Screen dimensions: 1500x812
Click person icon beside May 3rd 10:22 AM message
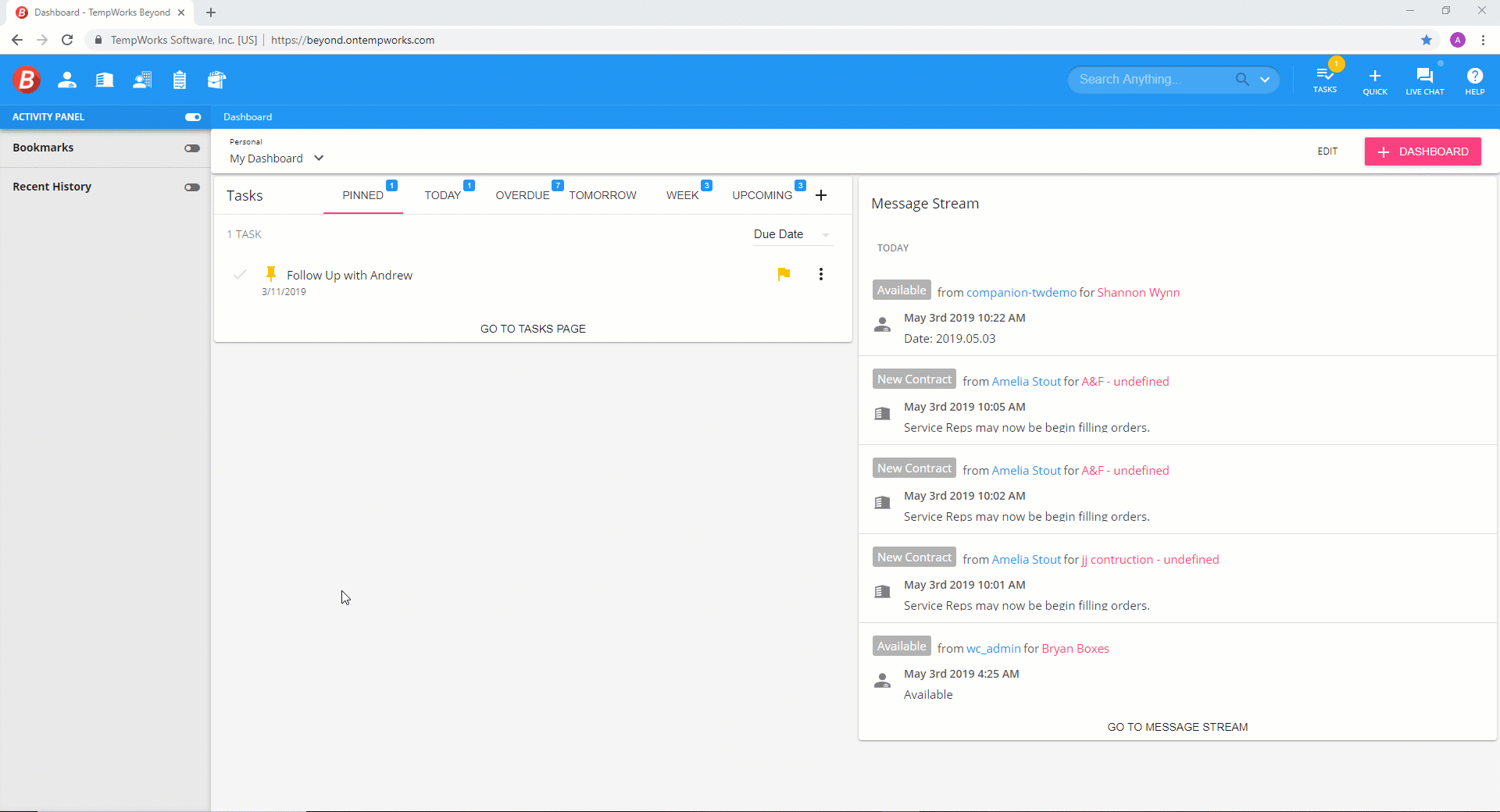[882, 325]
